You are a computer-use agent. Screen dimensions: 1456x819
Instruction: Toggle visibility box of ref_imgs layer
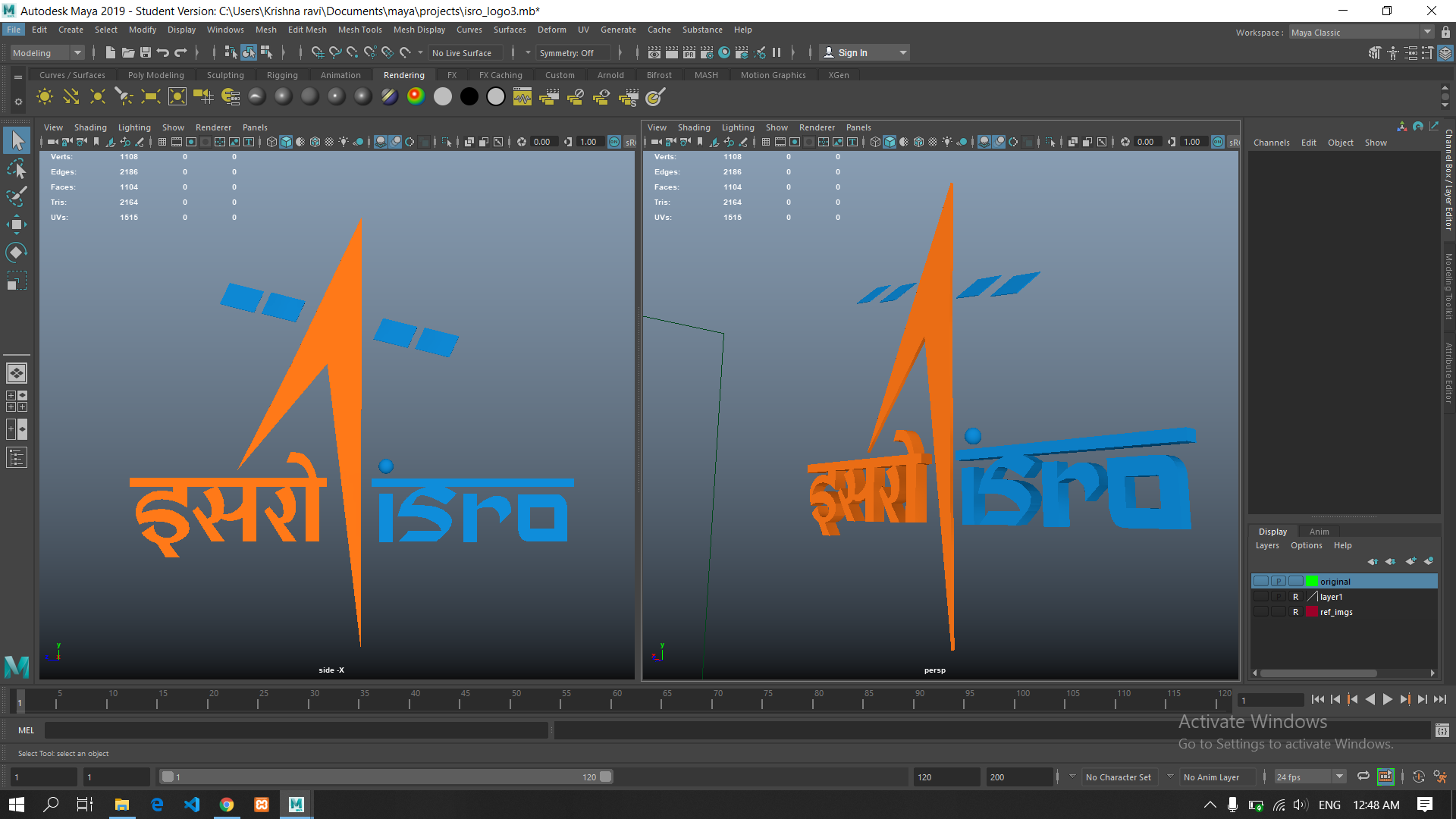[x=1261, y=612]
